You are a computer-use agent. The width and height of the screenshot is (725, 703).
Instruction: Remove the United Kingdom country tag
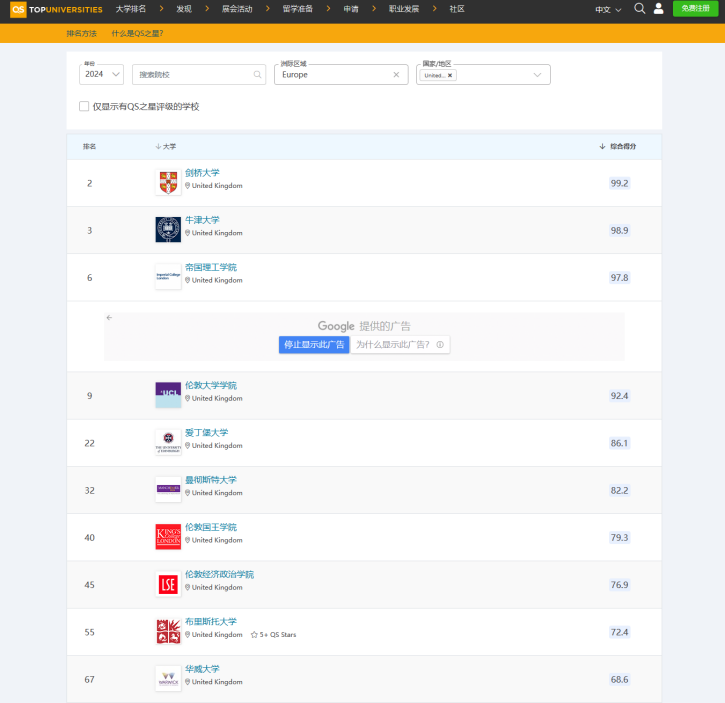(x=450, y=75)
